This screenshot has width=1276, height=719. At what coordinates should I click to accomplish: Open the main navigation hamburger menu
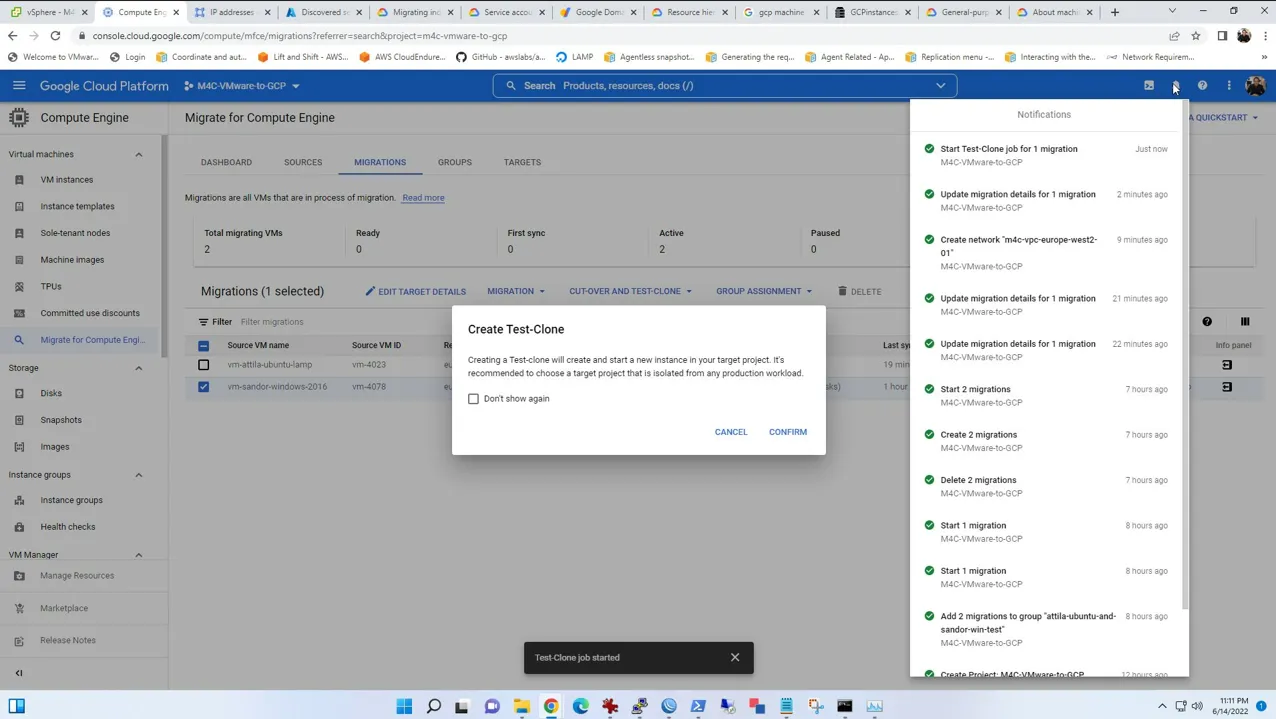19,86
